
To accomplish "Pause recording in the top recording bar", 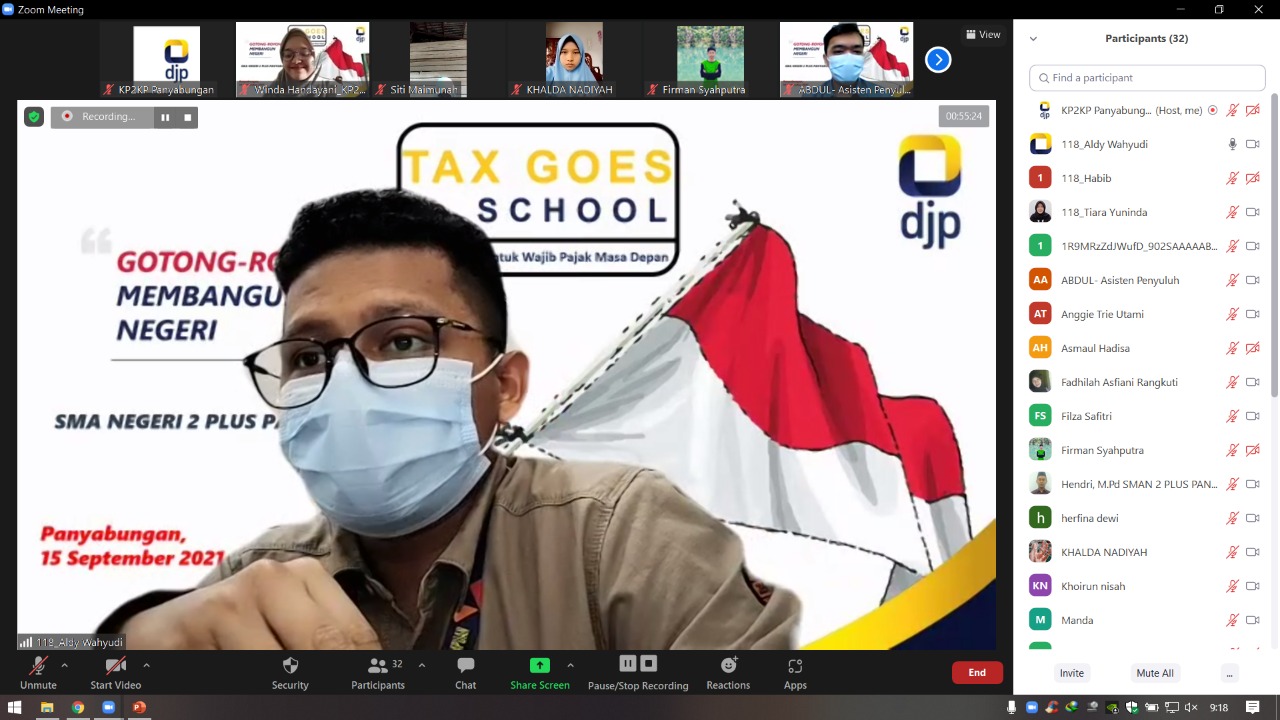I will tap(165, 117).
